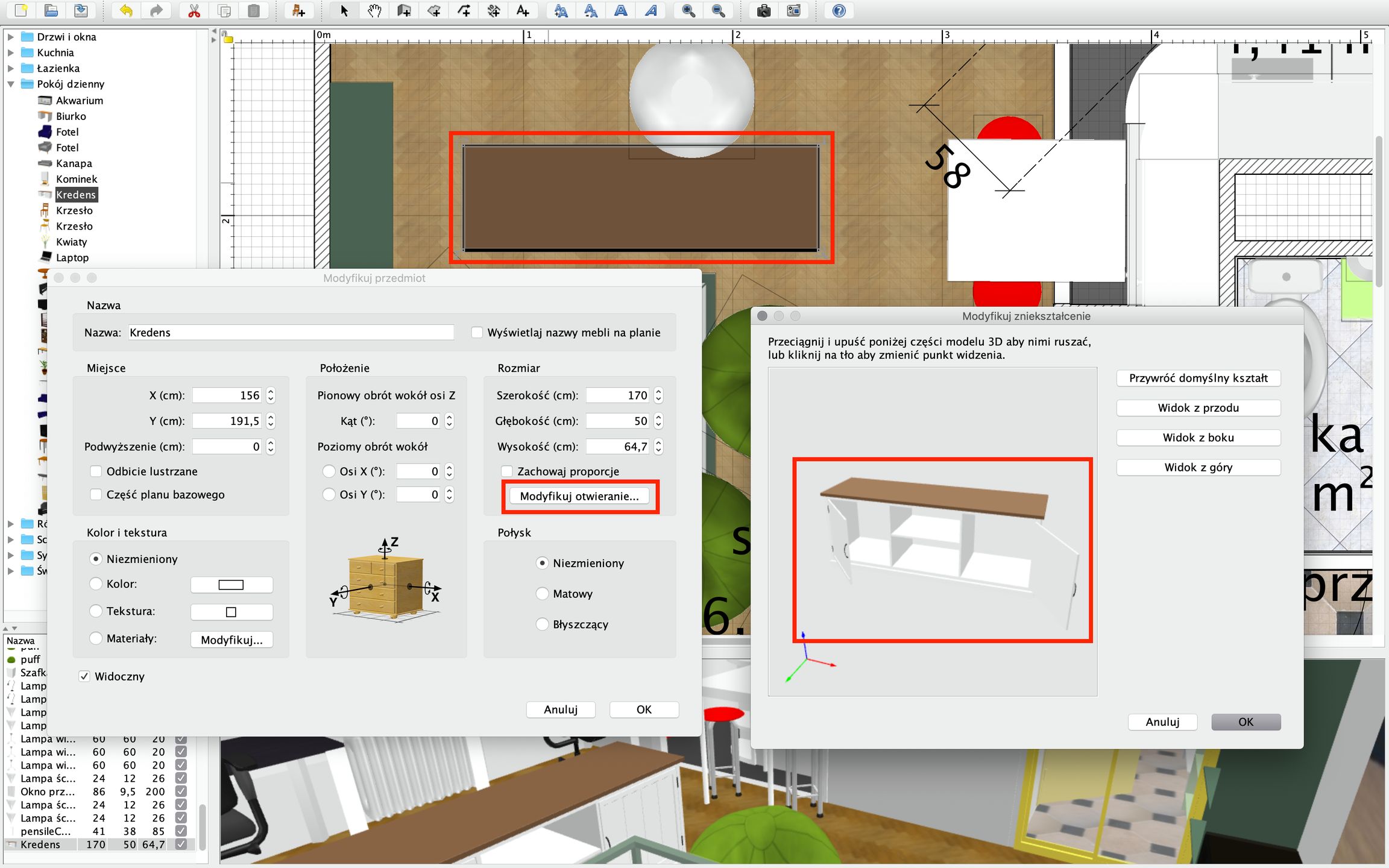Select the Create walls tool

(404, 11)
